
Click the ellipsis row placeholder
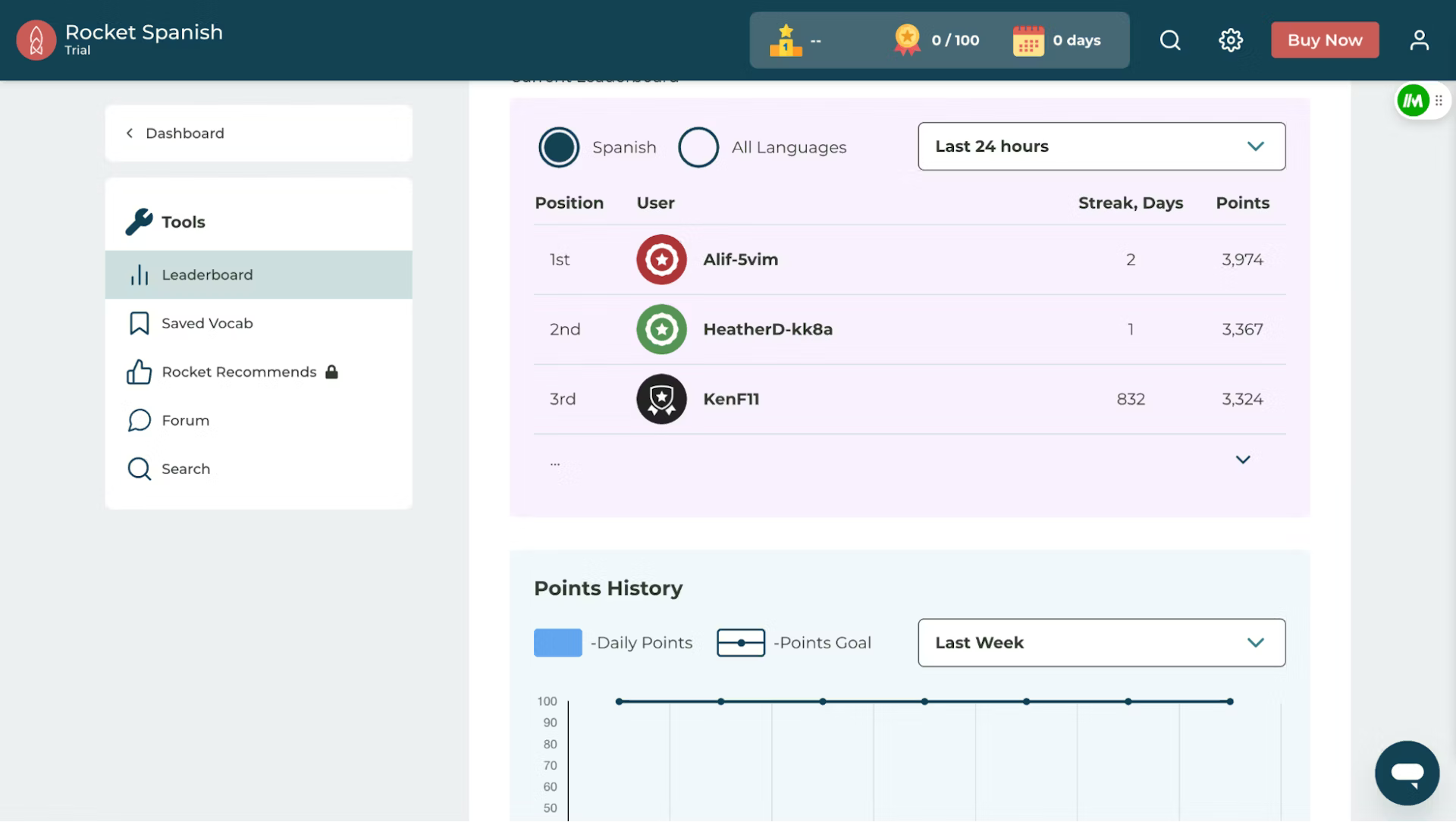click(555, 463)
